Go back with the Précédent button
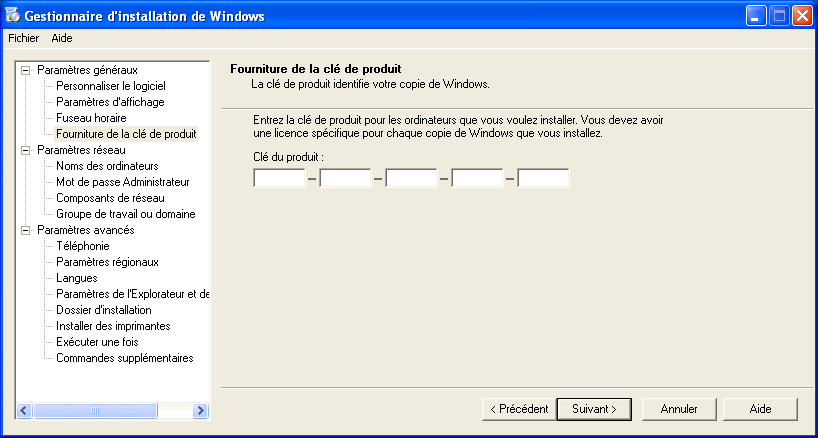 coord(519,409)
